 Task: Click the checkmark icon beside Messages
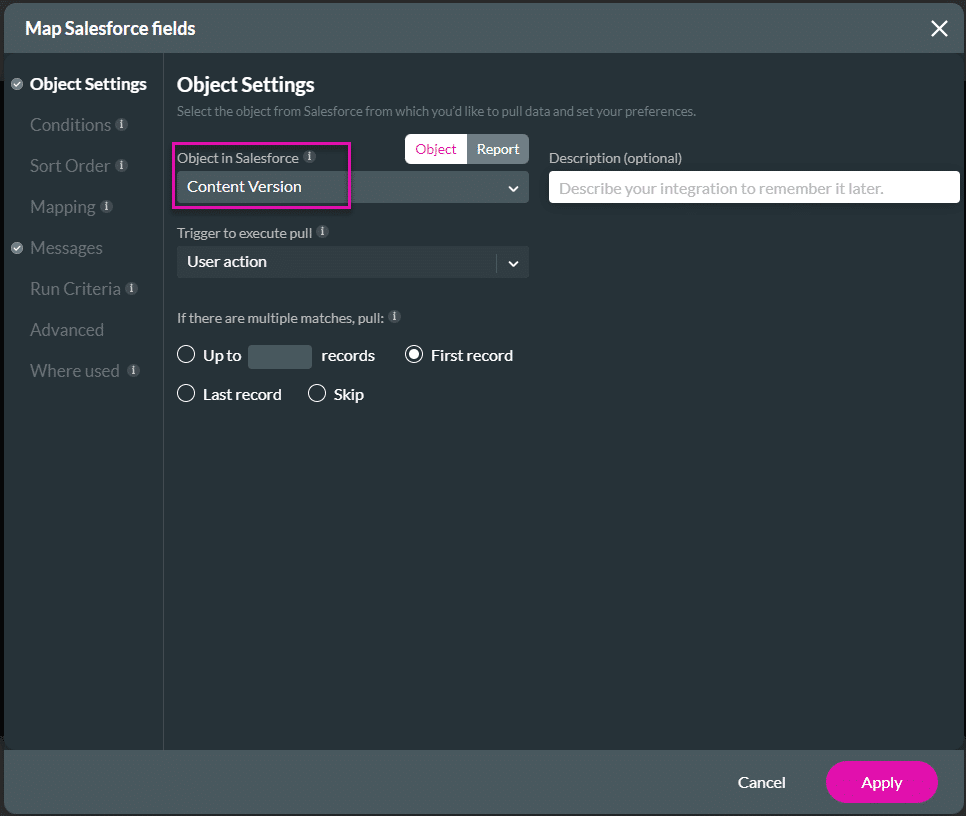tap(17, 247)
